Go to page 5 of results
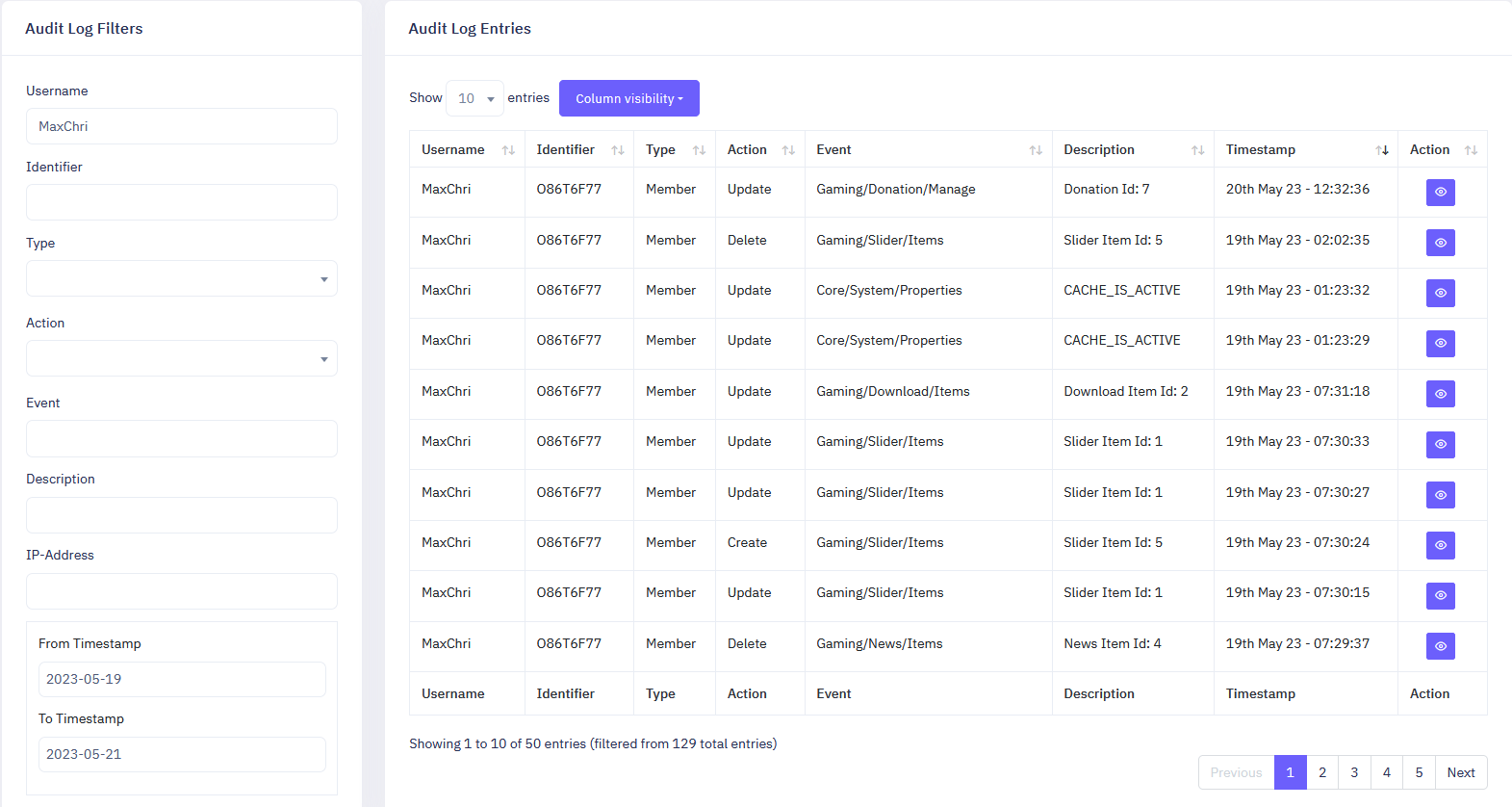The width and height of the screenshot is (1512, 807). point(1419,772)
